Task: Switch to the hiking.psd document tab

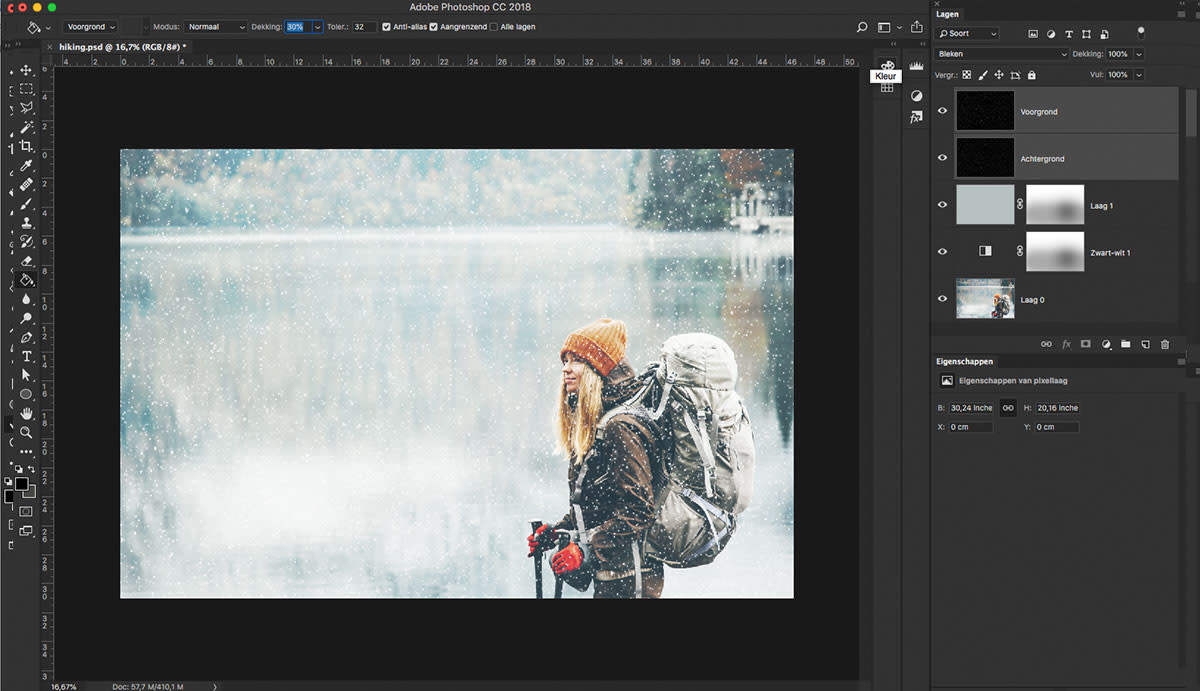Action: pyautogui.click(x=121, y=47)
